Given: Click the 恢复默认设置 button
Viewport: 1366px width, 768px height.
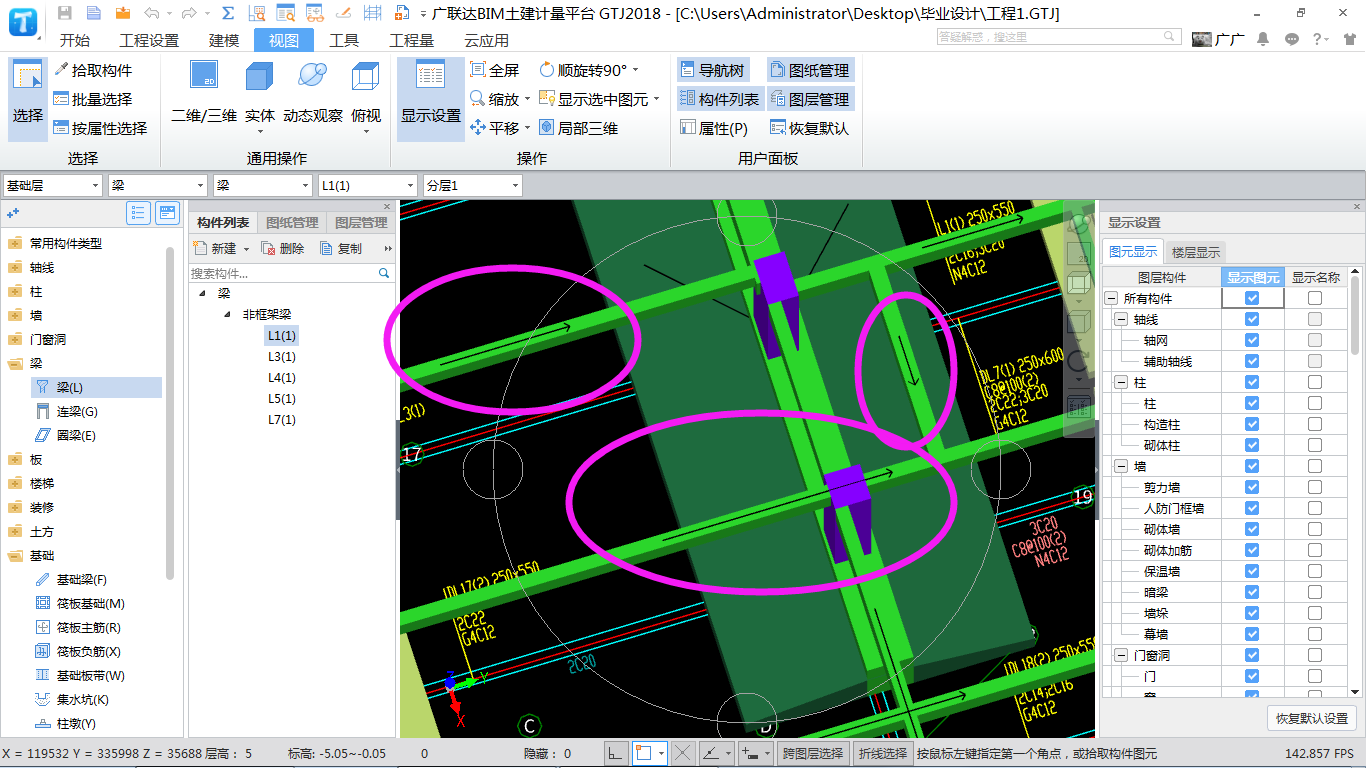Looking at the screenshot, I should click(x=1312, y=718).
